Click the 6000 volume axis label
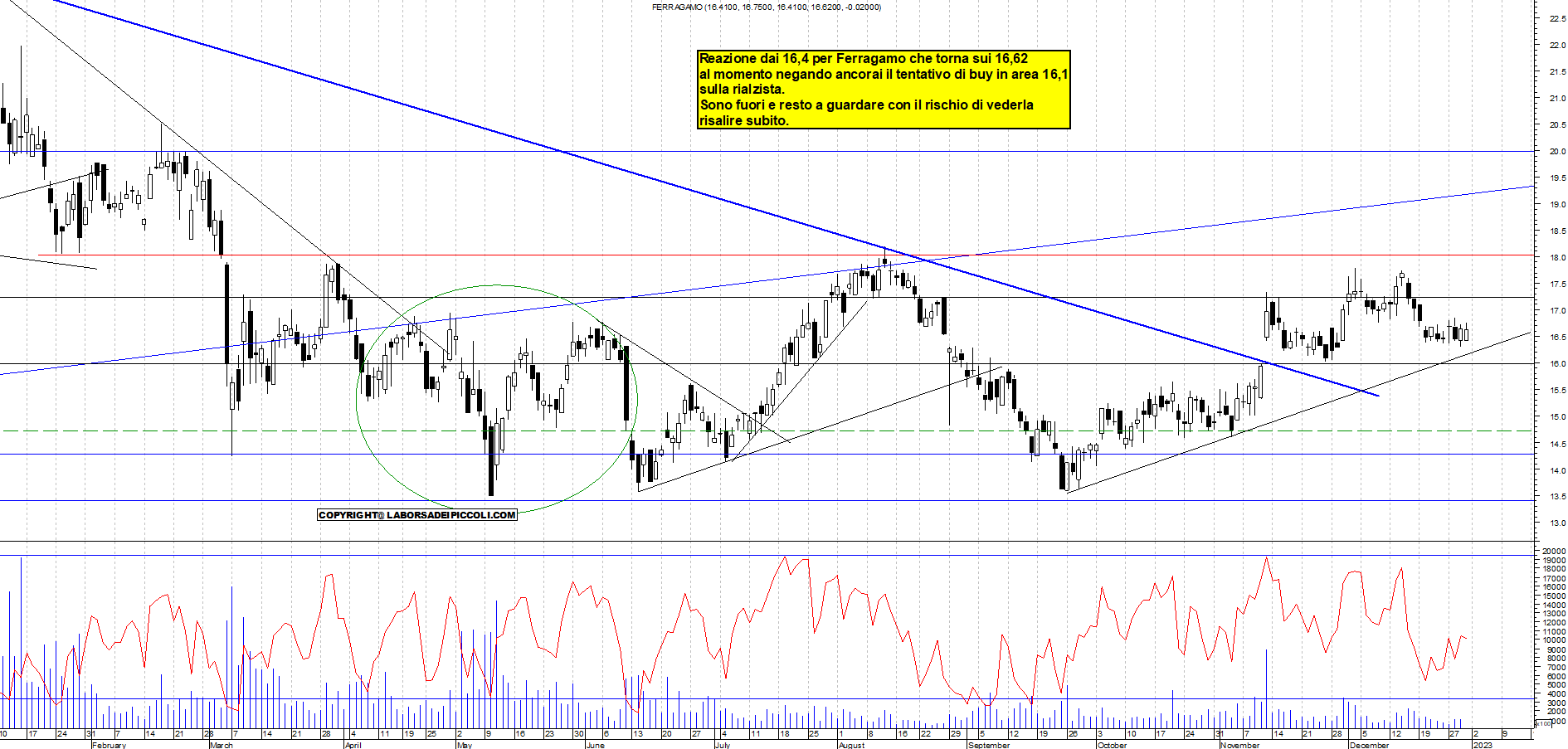 (x=1556, y=677)
